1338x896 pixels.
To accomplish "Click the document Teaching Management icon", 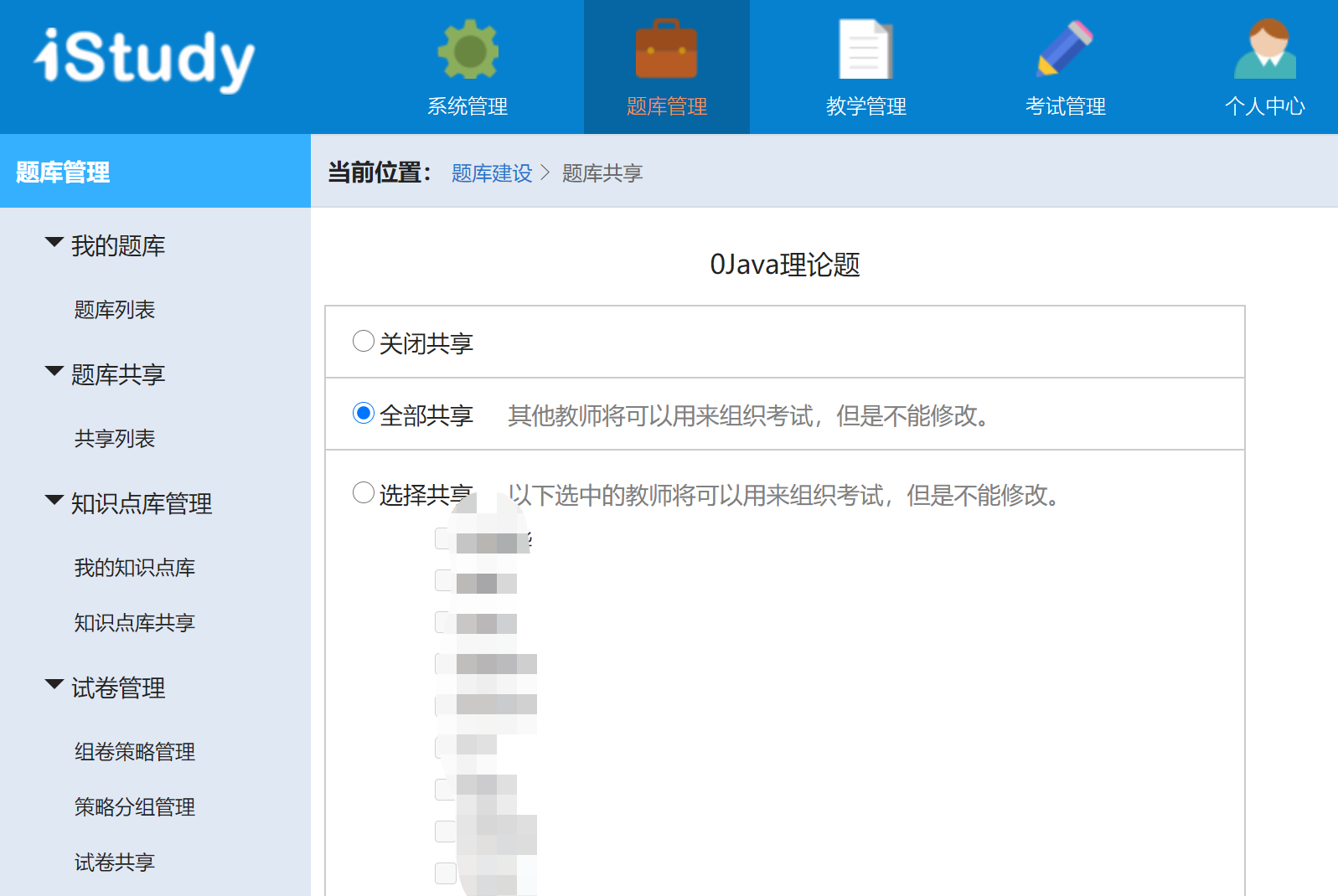I will 865,50.
